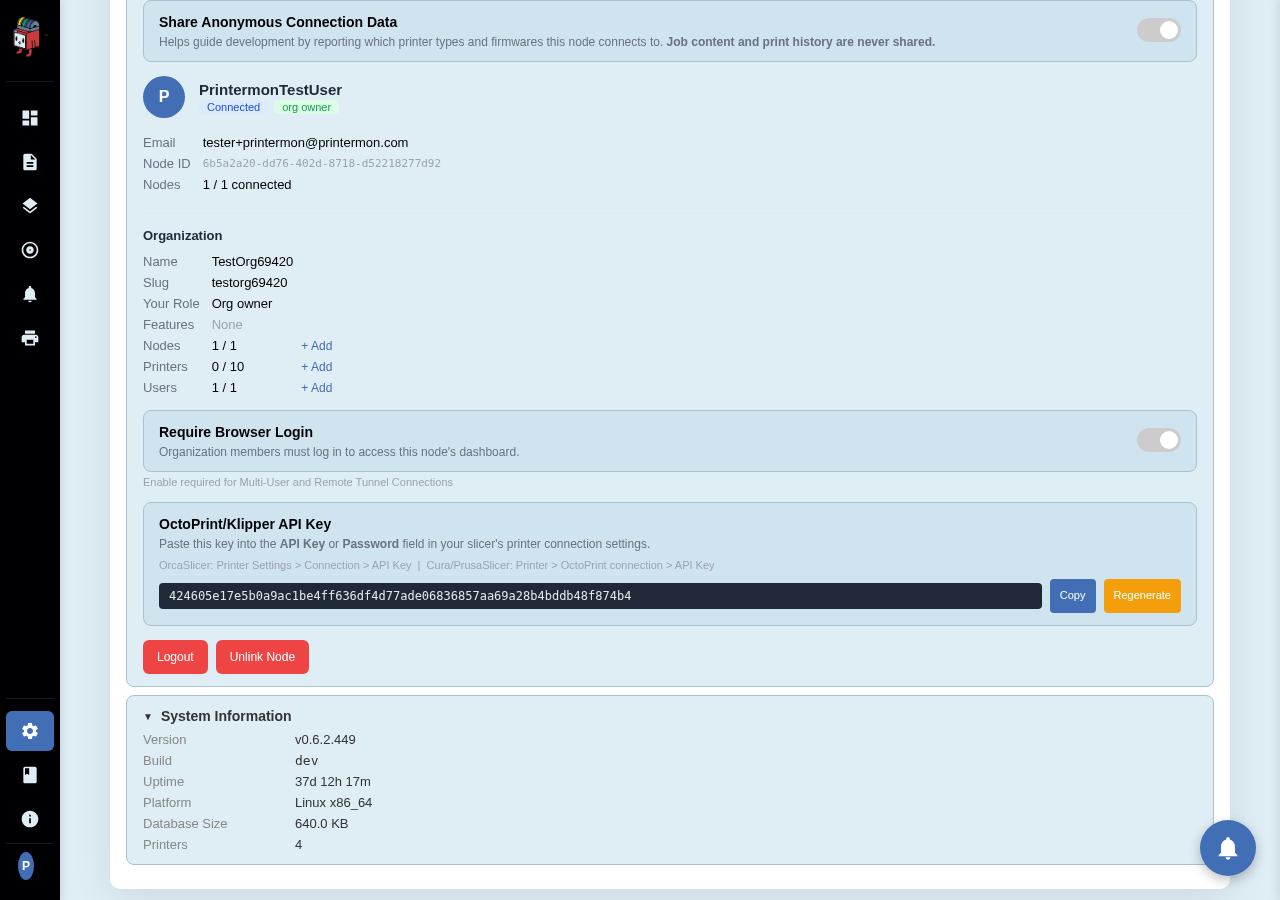Click the printers count 0 / 10
Screen dimensions: 1280x900
click(x=228, y=367)
